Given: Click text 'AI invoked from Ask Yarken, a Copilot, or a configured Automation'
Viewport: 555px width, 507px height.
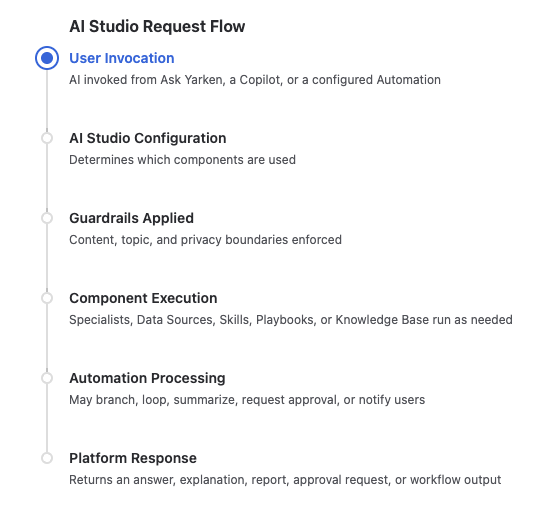Looking at the screenshot, I should pyautogui.click(x=255, y=80).
